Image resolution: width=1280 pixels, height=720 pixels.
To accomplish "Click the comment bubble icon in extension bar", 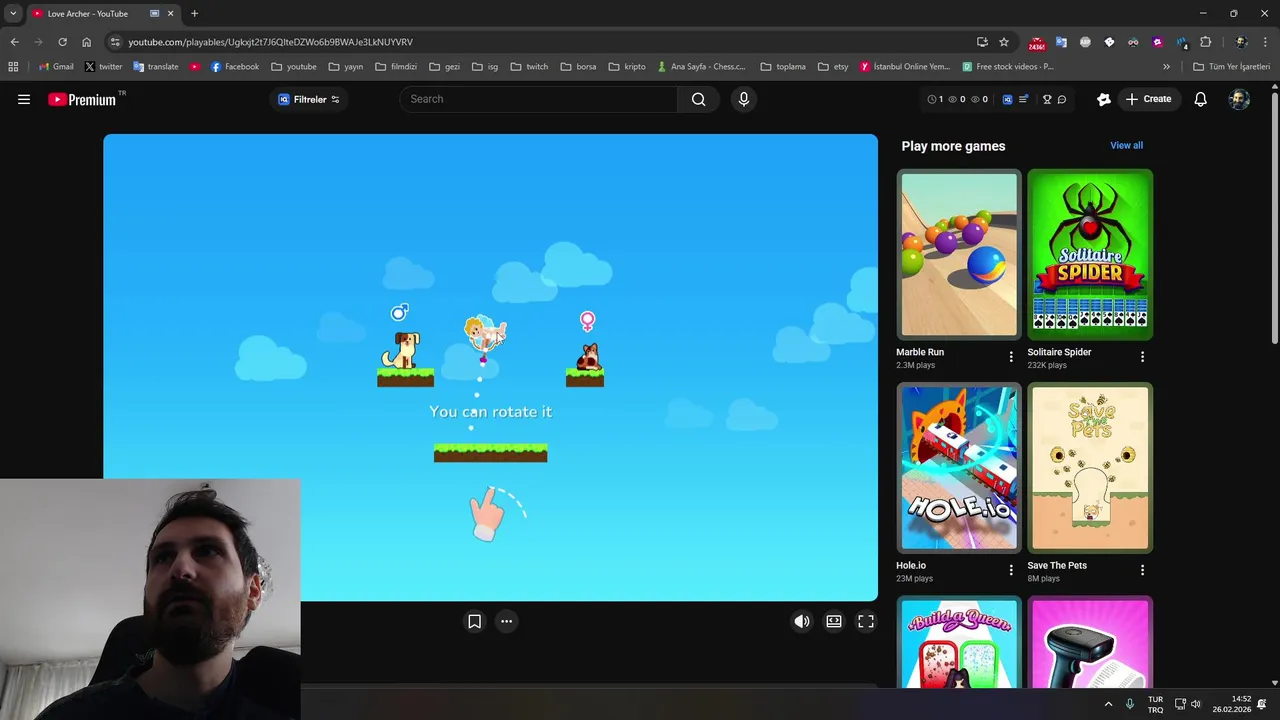I will [1062, 99].
